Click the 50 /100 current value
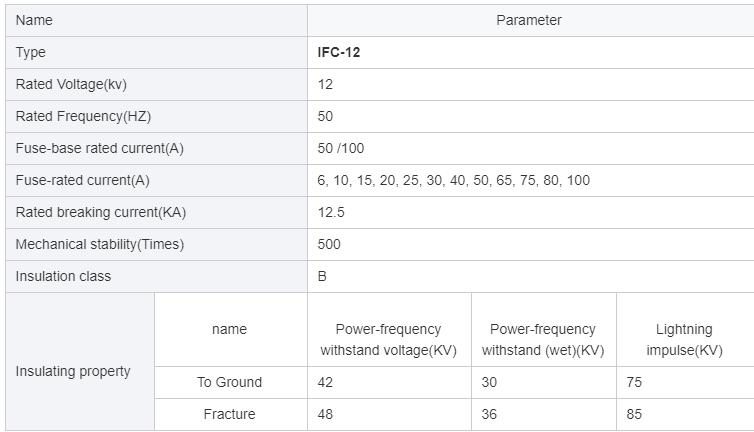Image resolution: width=754 pixels, height=432 pixels. click(x=340, y=148)
